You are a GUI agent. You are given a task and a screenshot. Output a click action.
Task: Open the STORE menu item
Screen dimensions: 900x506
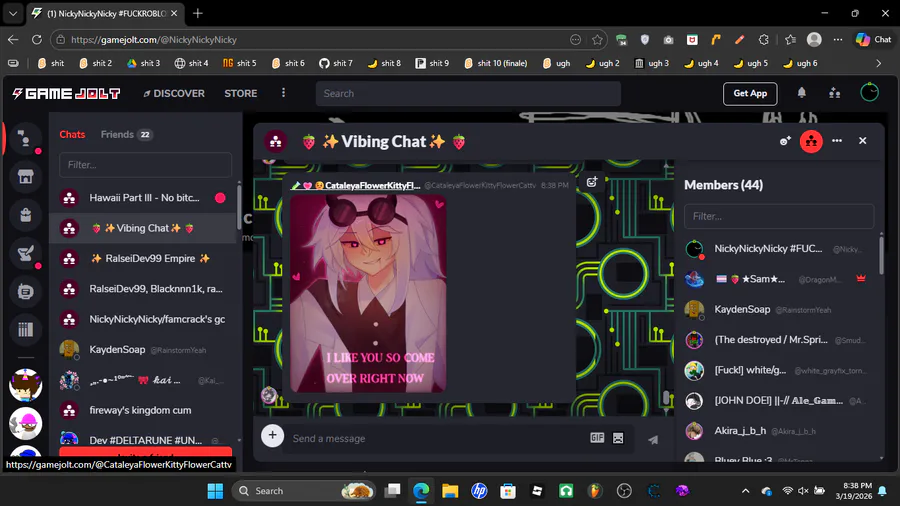click(240, 94)
